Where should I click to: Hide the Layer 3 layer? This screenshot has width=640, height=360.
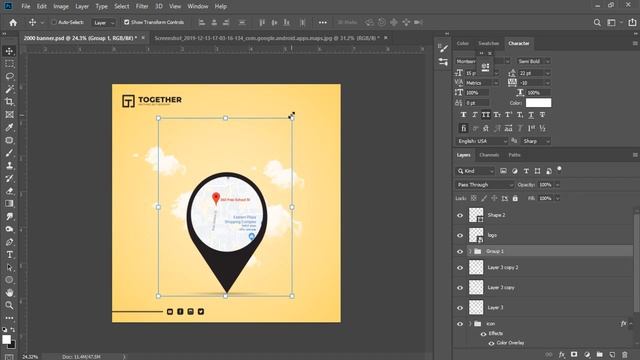coord(460,308)
